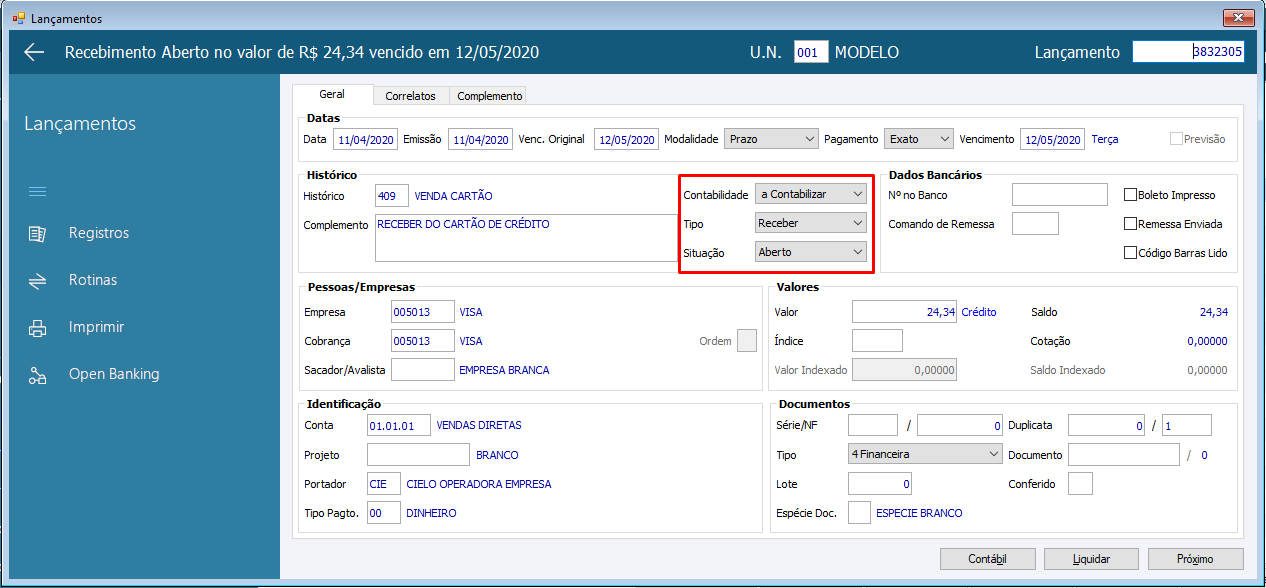Open the Modalidade dropdown showing Prazo
The width and height of the screenshot is (1266, 588).
[771, 139]
